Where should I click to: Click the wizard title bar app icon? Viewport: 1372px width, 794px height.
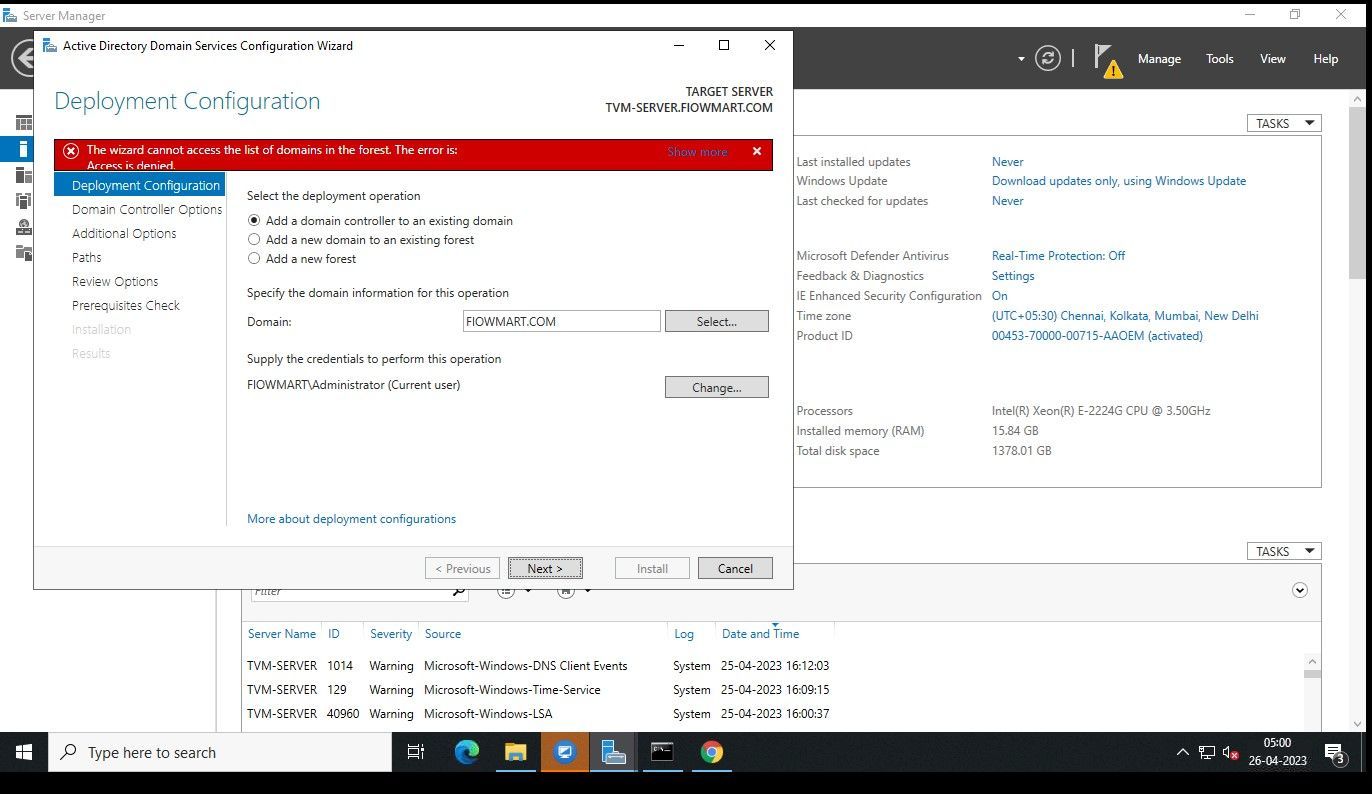pos(49,45)
